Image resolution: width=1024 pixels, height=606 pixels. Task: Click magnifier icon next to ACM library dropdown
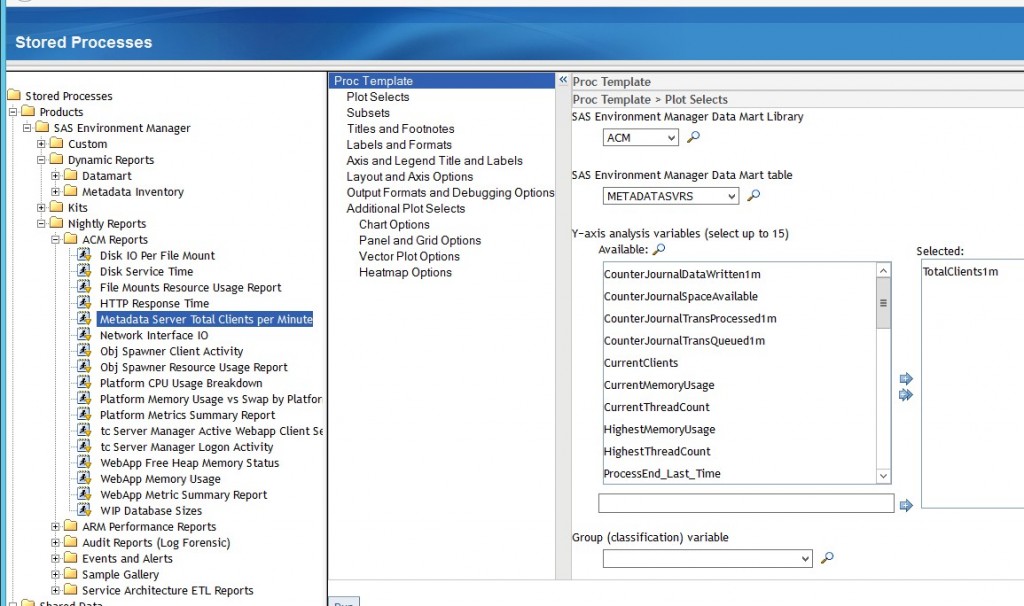coord(694,137)
